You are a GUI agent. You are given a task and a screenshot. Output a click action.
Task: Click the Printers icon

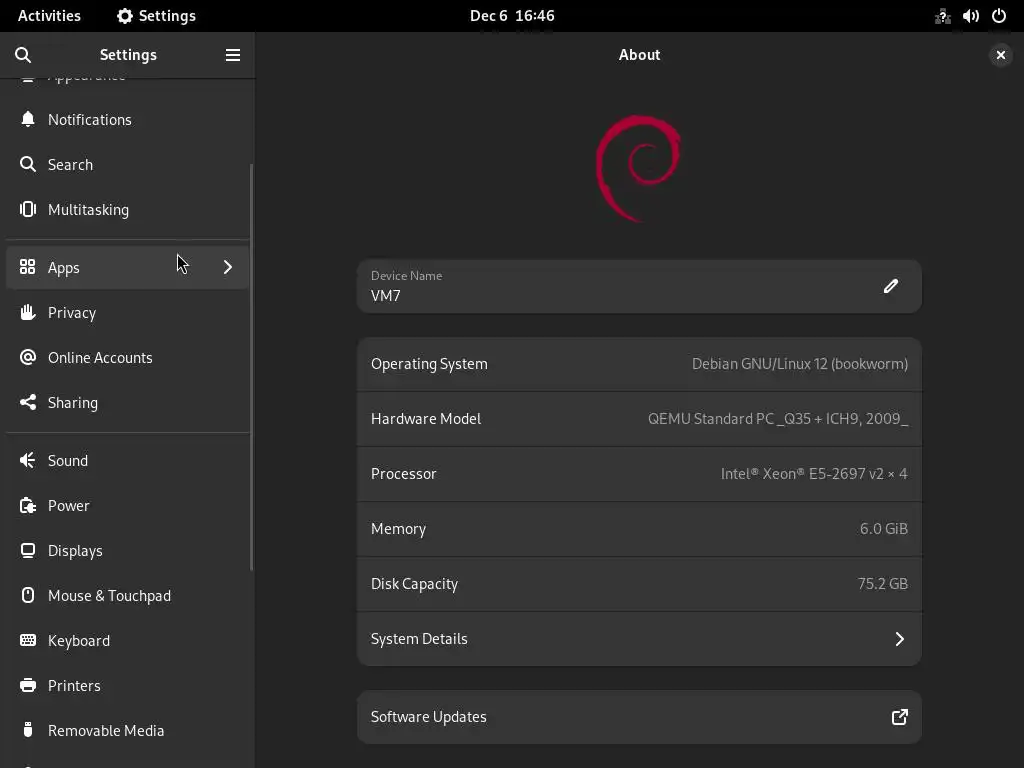click(x=27, y=685)
